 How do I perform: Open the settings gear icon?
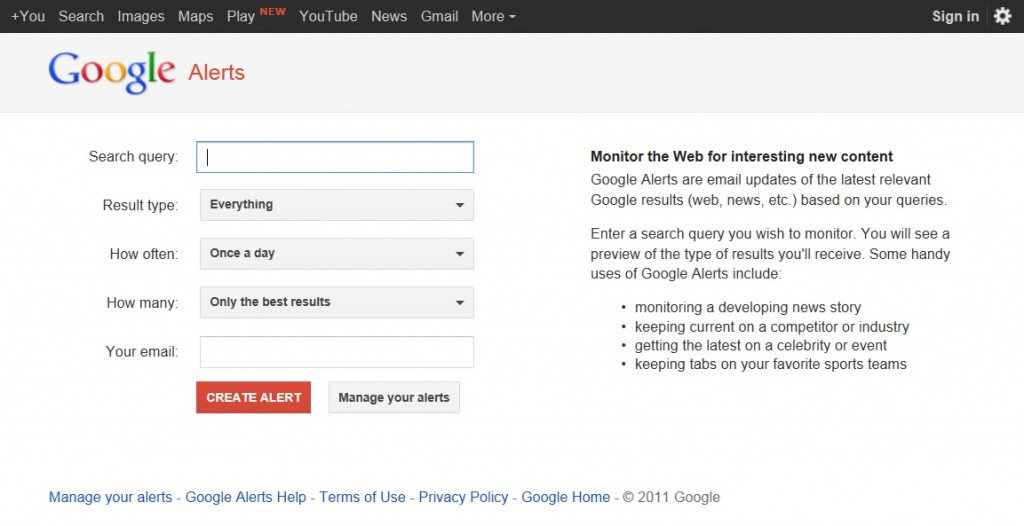1002,16
